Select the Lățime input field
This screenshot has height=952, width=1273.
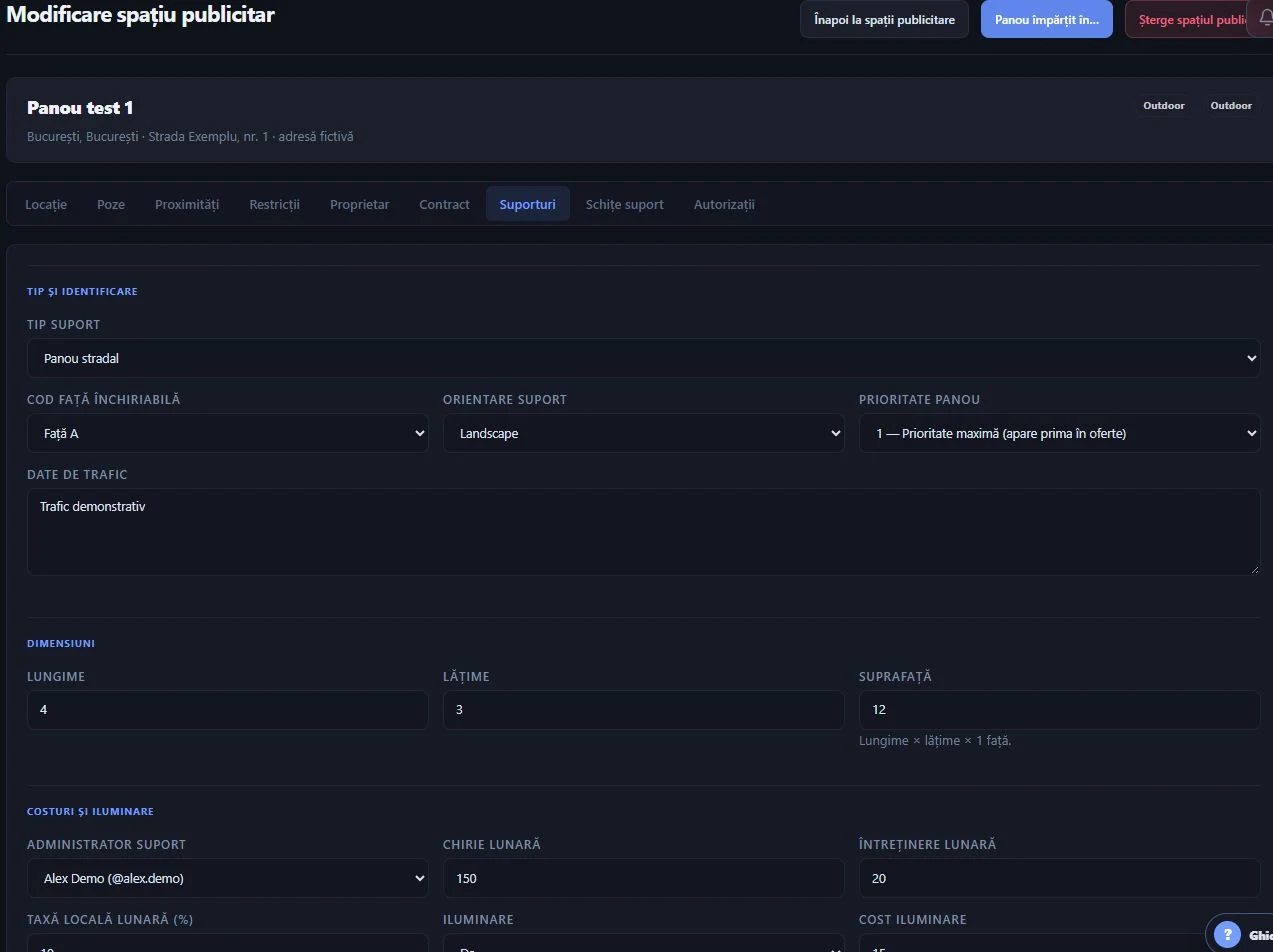coord(644,710)
